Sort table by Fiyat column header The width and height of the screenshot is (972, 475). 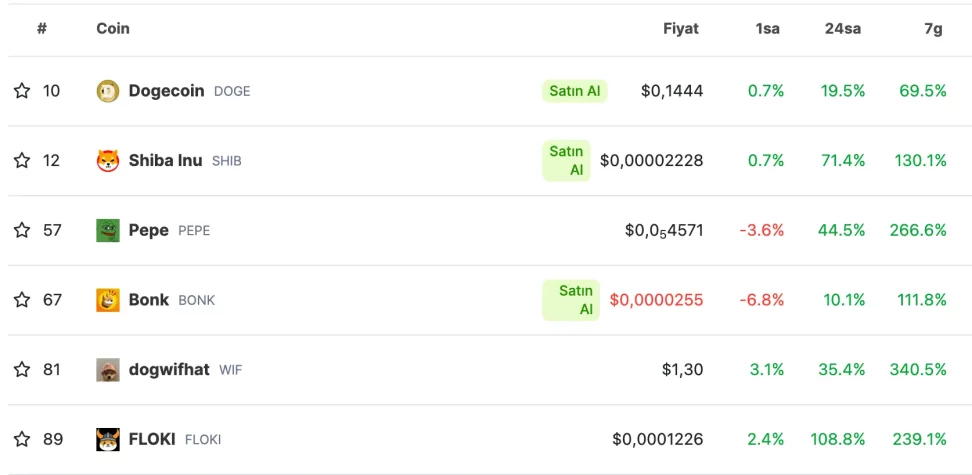pyautogui.click(x=681, y=29)
